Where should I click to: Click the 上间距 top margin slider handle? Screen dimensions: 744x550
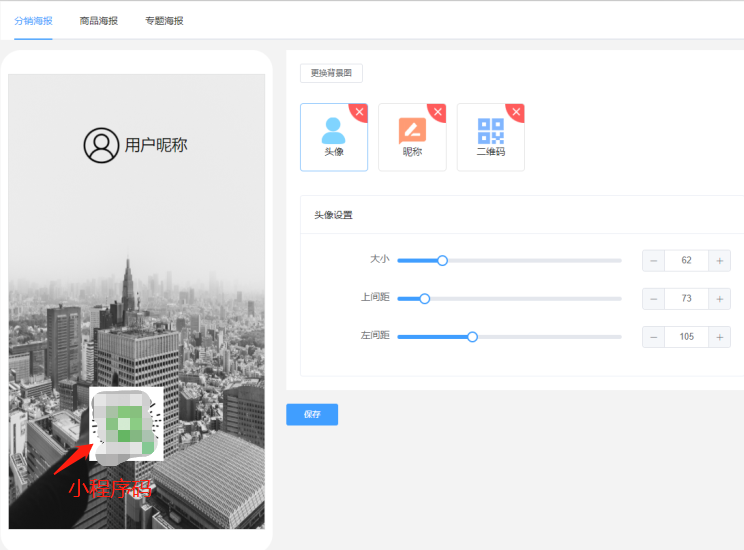[x=425, y=298]
